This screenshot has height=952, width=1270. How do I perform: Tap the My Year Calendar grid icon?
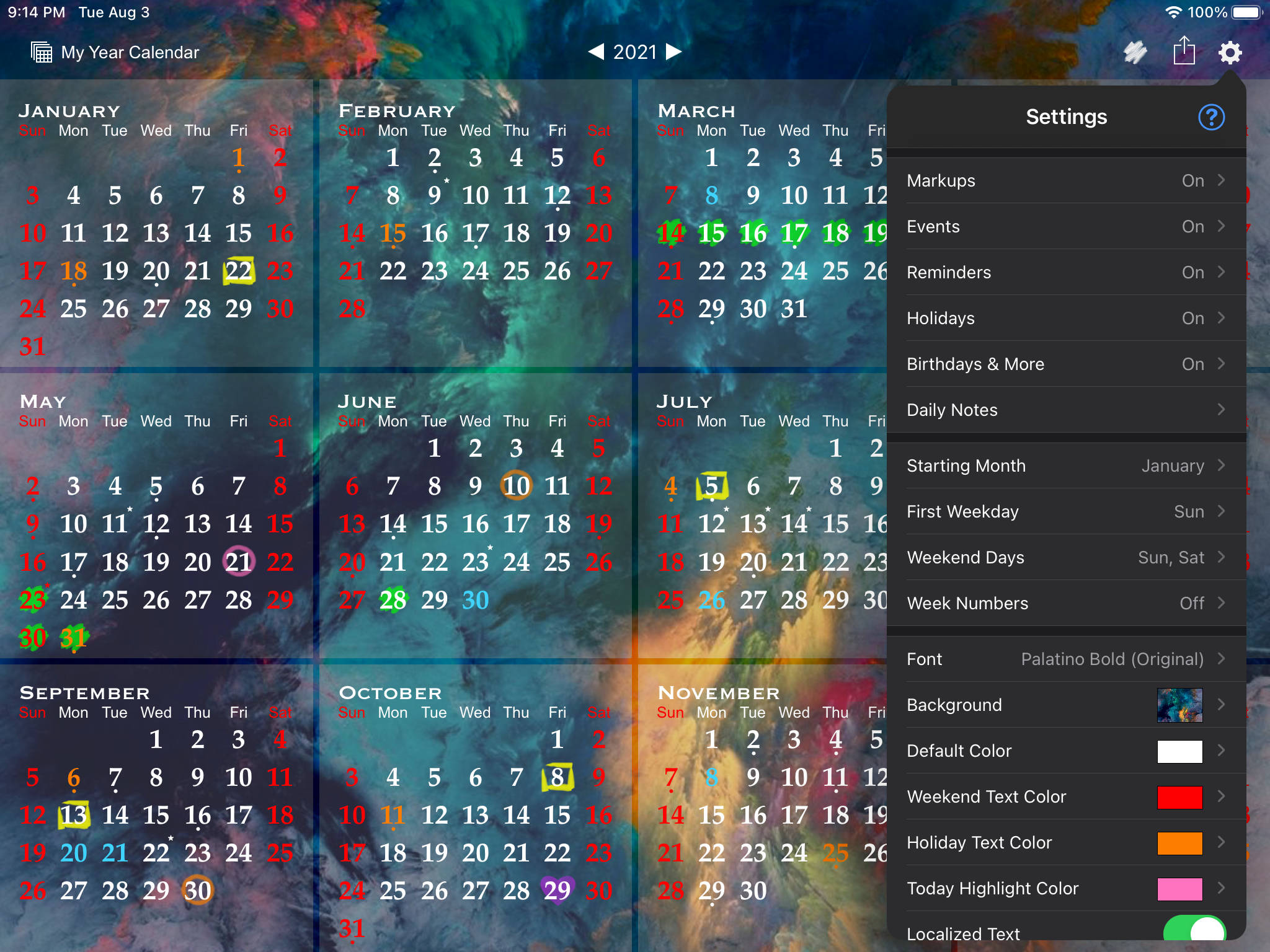(x=42, y=52)
